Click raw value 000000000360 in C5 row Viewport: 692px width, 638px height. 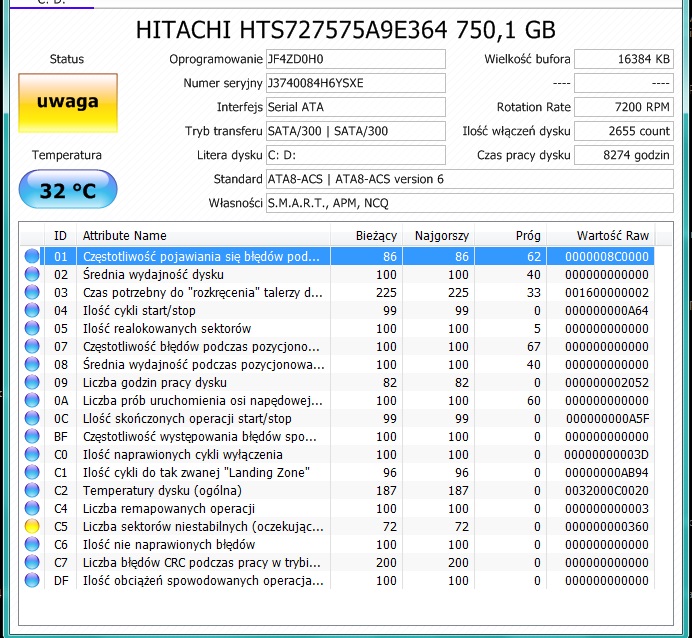pos(607,526)
